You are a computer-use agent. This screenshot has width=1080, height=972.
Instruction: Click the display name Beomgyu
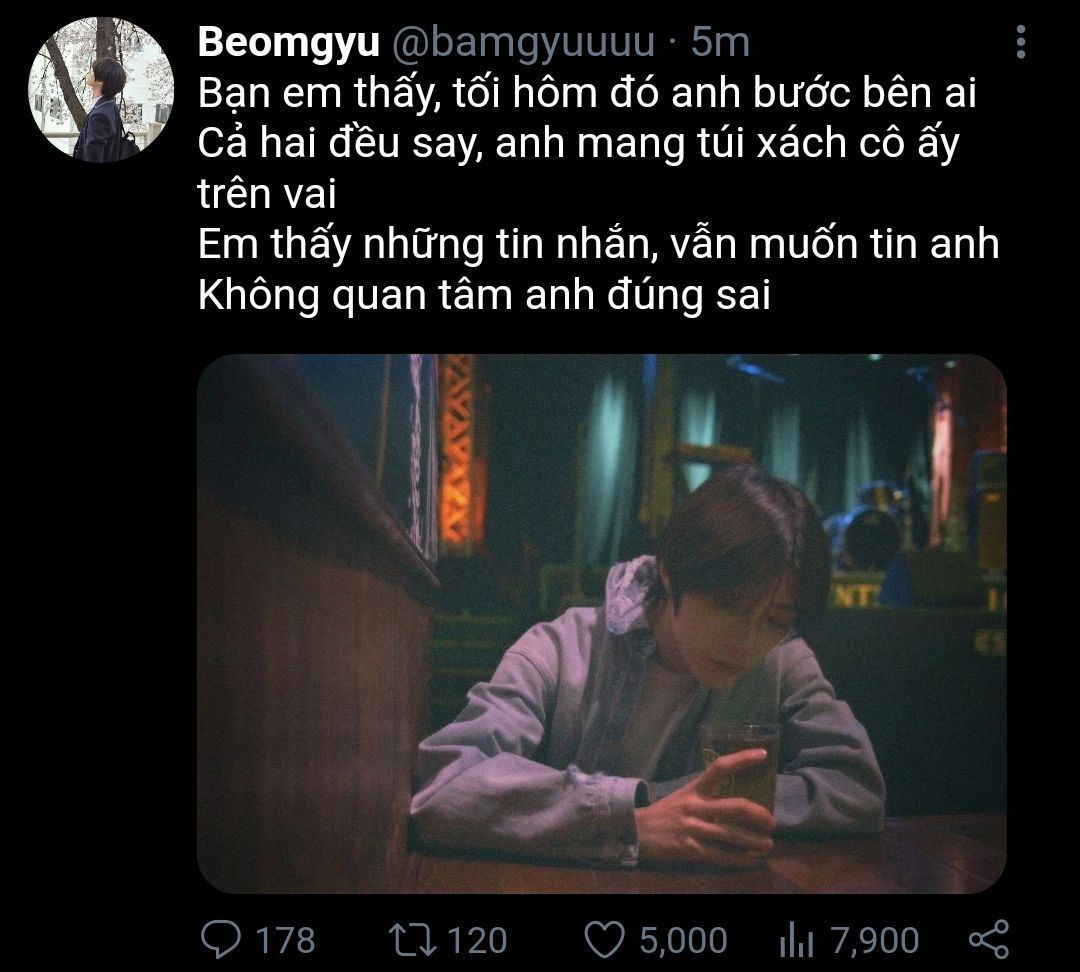(x=288, y=42)
